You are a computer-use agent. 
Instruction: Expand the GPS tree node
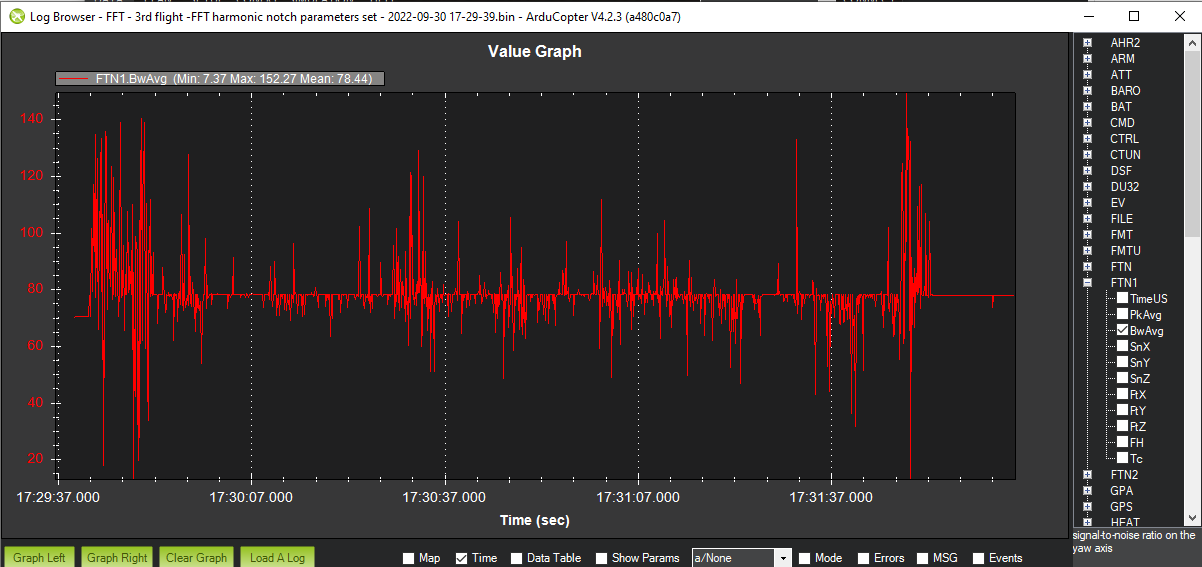(x=1087, y=507)
